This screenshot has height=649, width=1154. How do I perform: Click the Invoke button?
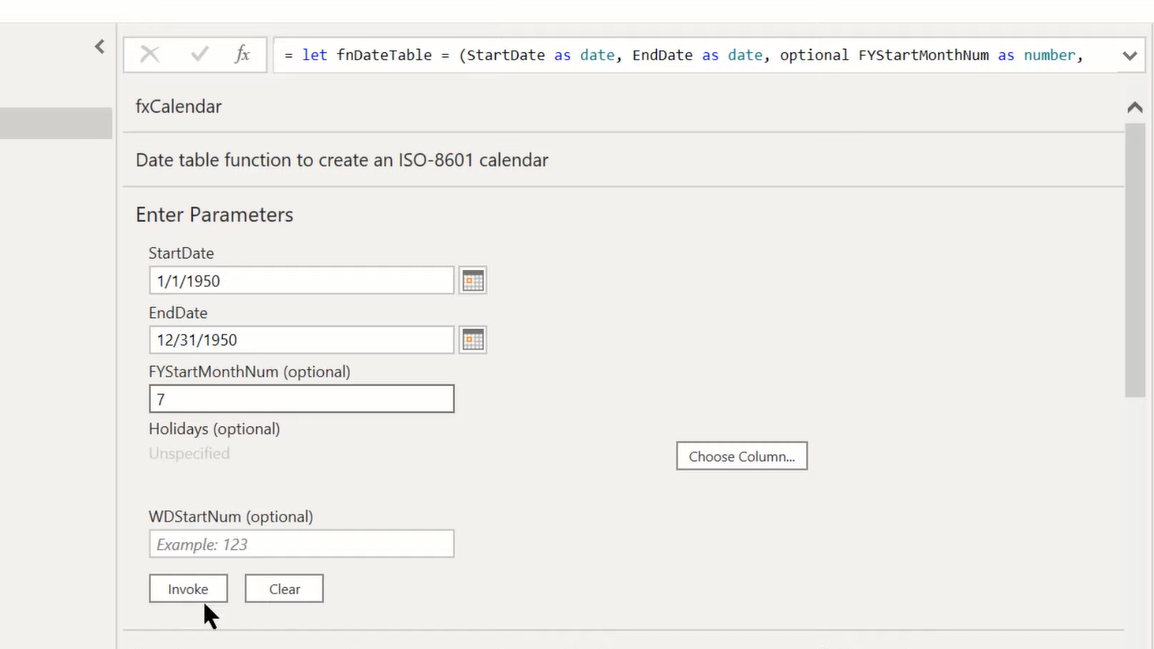point(188,589)
